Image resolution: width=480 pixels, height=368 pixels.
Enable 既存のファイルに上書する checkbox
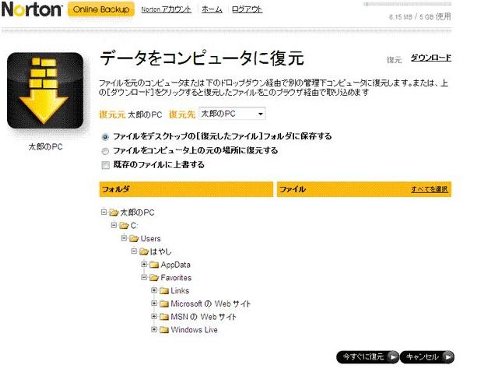coord(106,165)
